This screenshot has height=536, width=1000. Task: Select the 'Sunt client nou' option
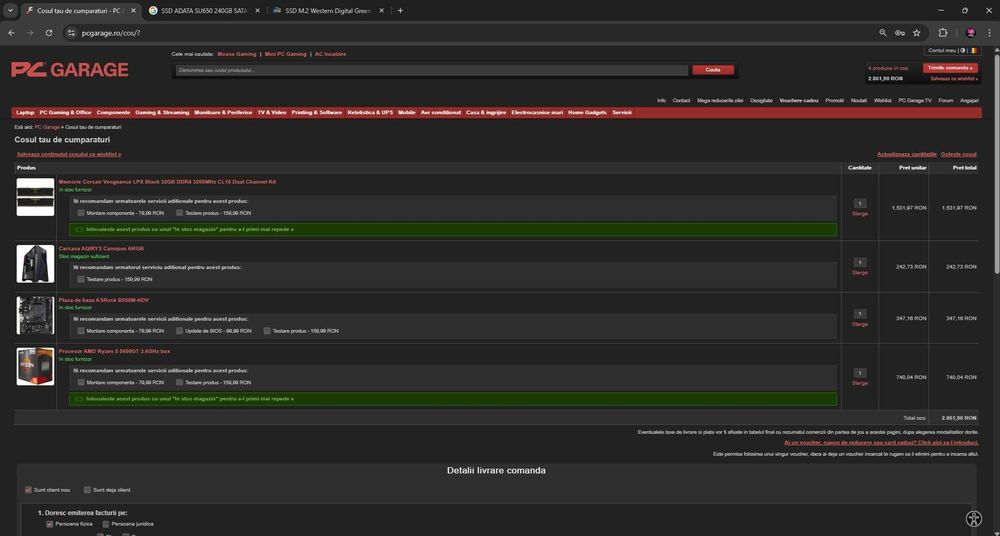coord(28,490)
